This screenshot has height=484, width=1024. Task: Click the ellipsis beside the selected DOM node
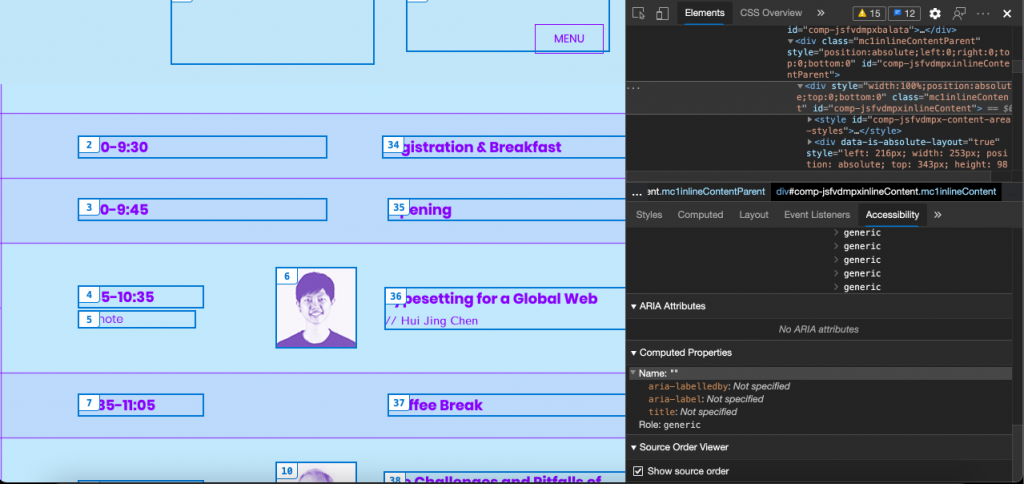point(633,86)
